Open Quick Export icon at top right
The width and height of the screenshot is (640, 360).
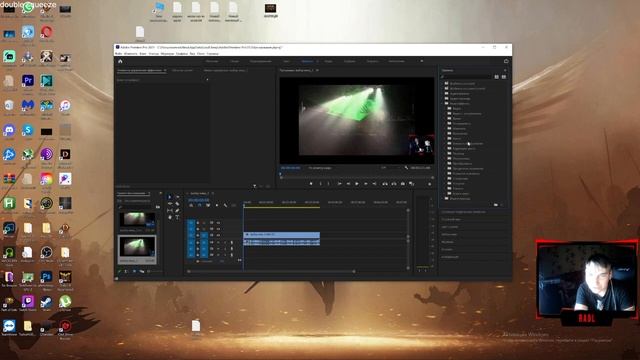tap(506, 61)
